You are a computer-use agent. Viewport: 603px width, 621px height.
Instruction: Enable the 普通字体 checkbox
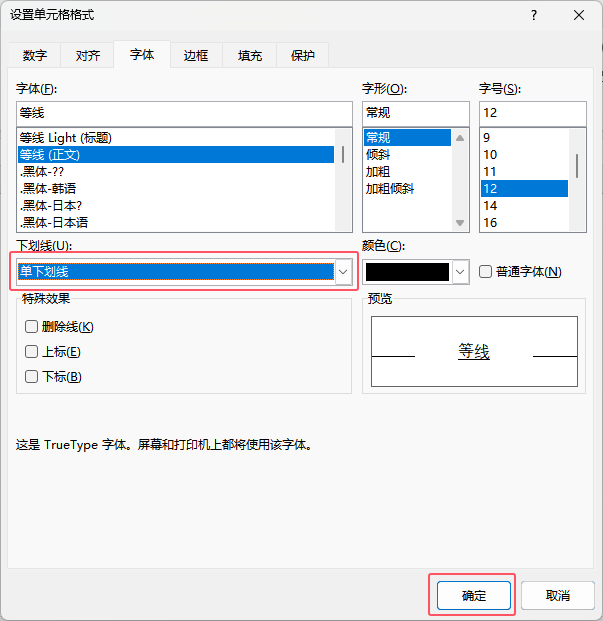click(485, 272)
